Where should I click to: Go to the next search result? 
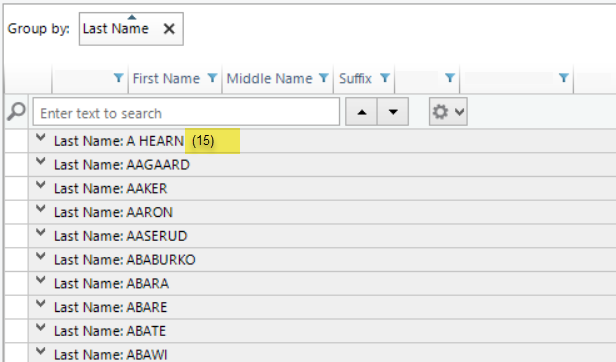393,112
